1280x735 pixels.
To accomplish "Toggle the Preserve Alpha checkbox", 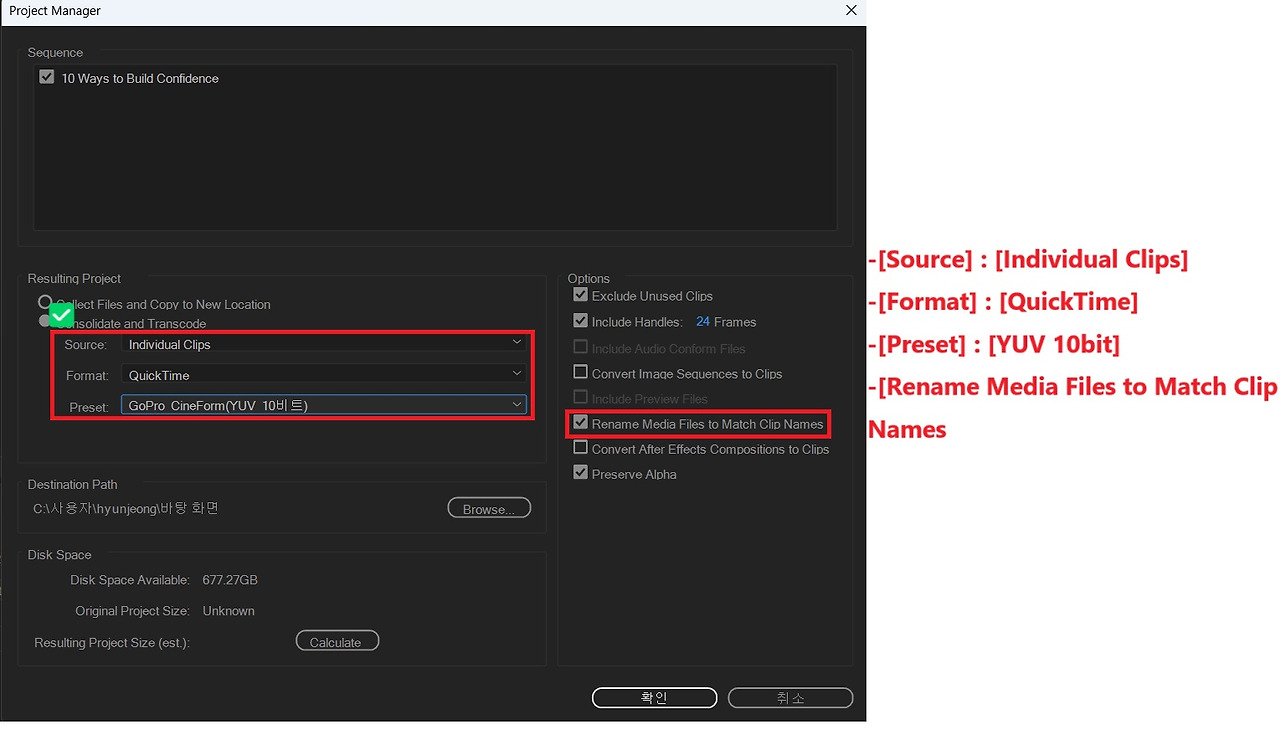I will click(580, 473).
